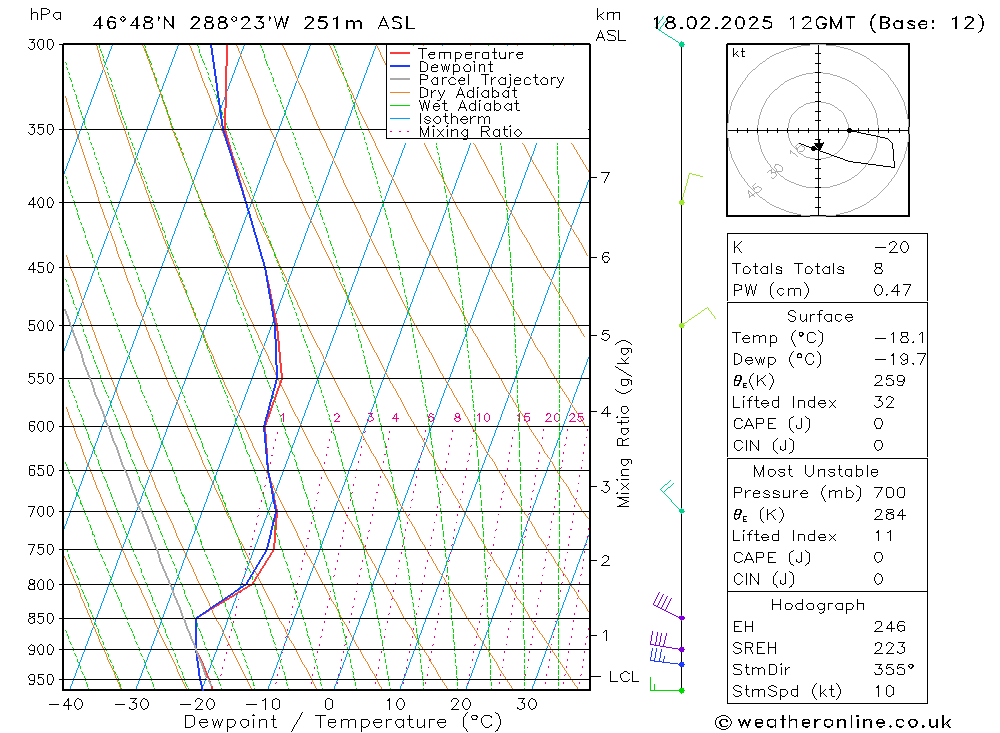The width and height of the screenshot is (1000, 733).
Task: Click the Surface Dewp value -19.7
Action: click(x=899, y=360)
